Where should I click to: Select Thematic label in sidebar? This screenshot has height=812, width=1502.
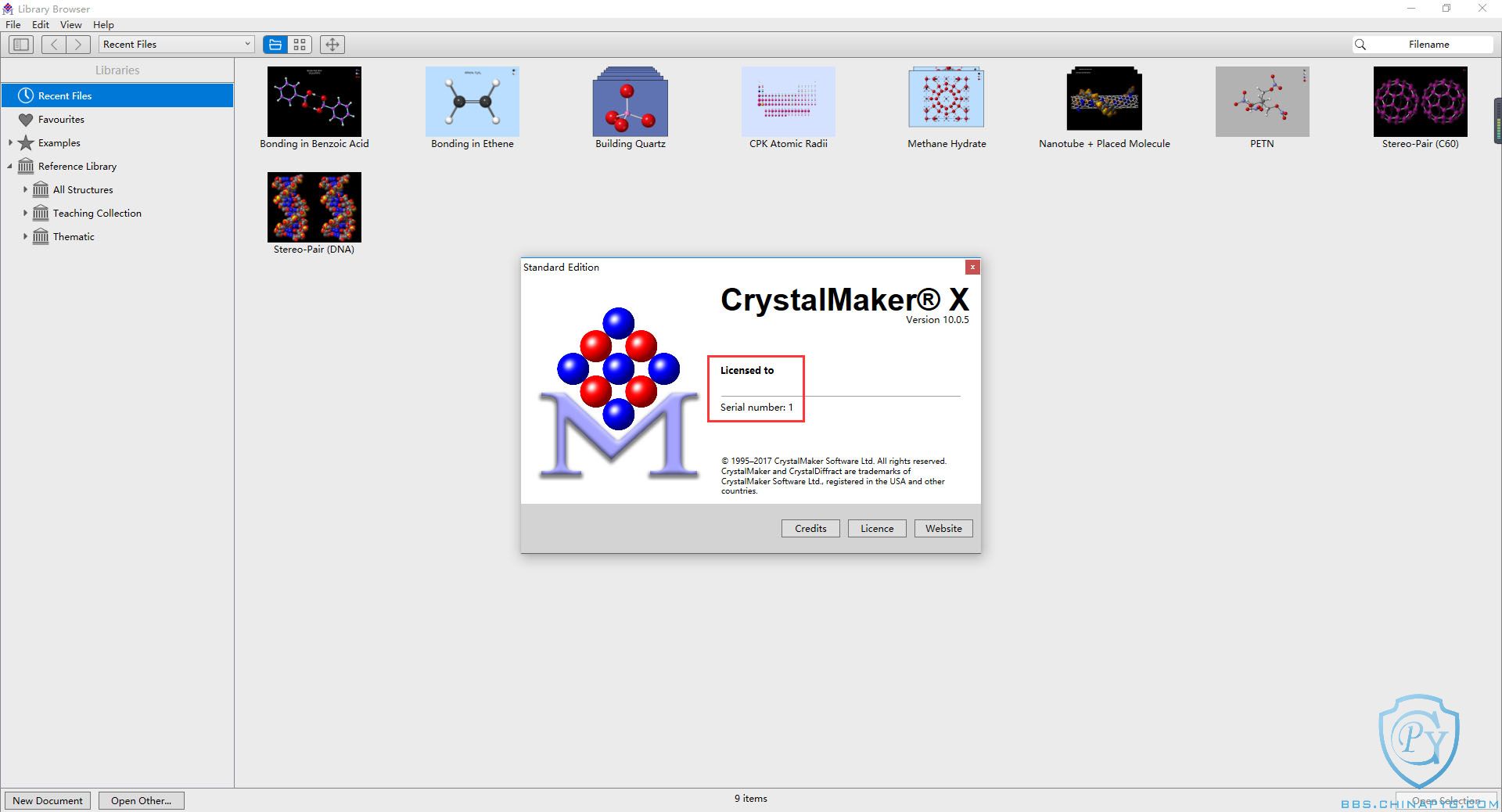coord(74,237)
